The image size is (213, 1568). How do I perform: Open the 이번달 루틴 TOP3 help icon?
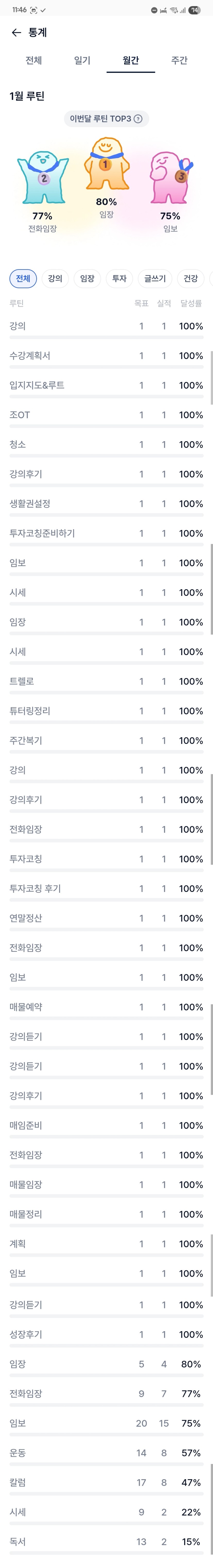point(138,119)
